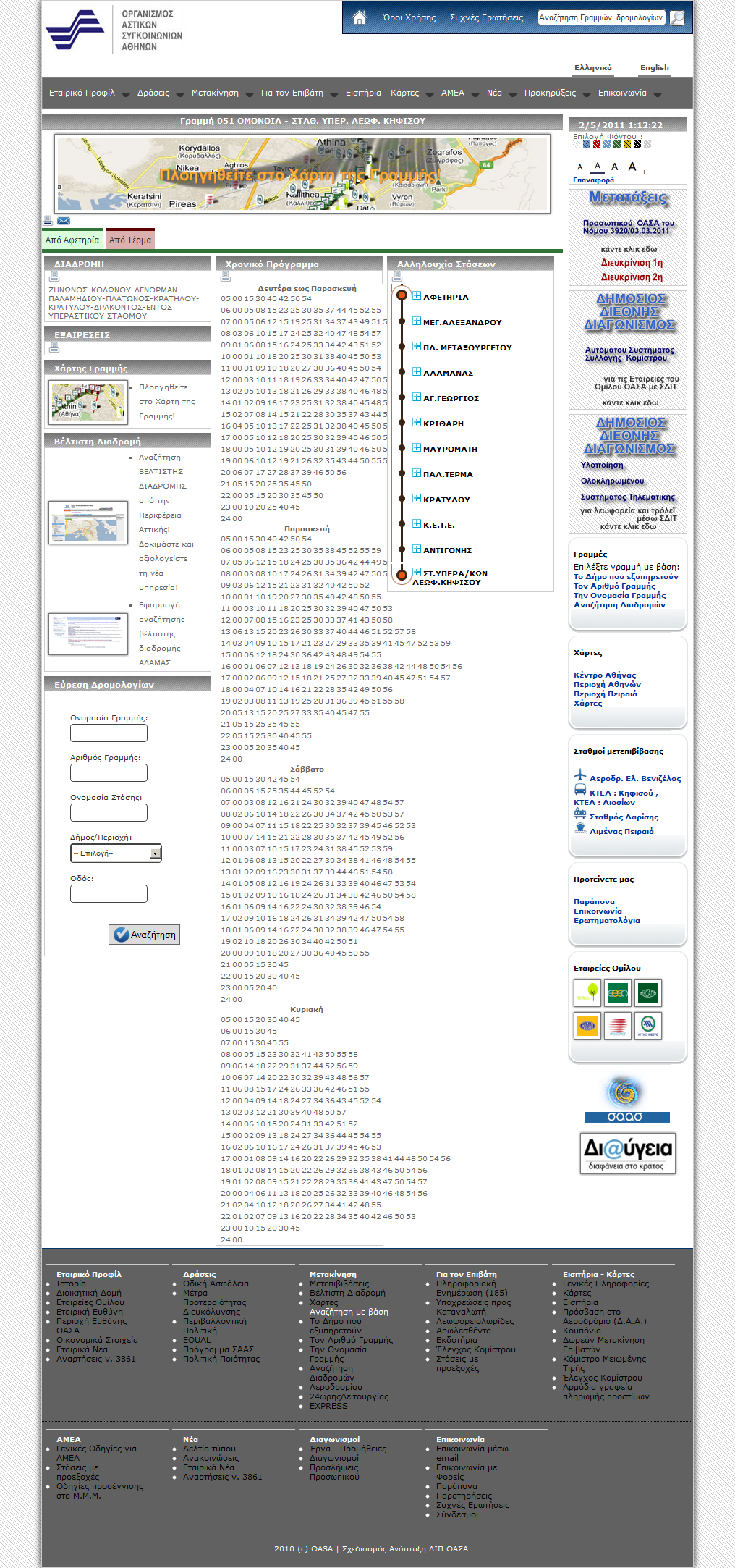Open the Εισιτήρια - Κάρτες menu
Viewport: 735px width, 1568px height.
(x=382, y=93)
